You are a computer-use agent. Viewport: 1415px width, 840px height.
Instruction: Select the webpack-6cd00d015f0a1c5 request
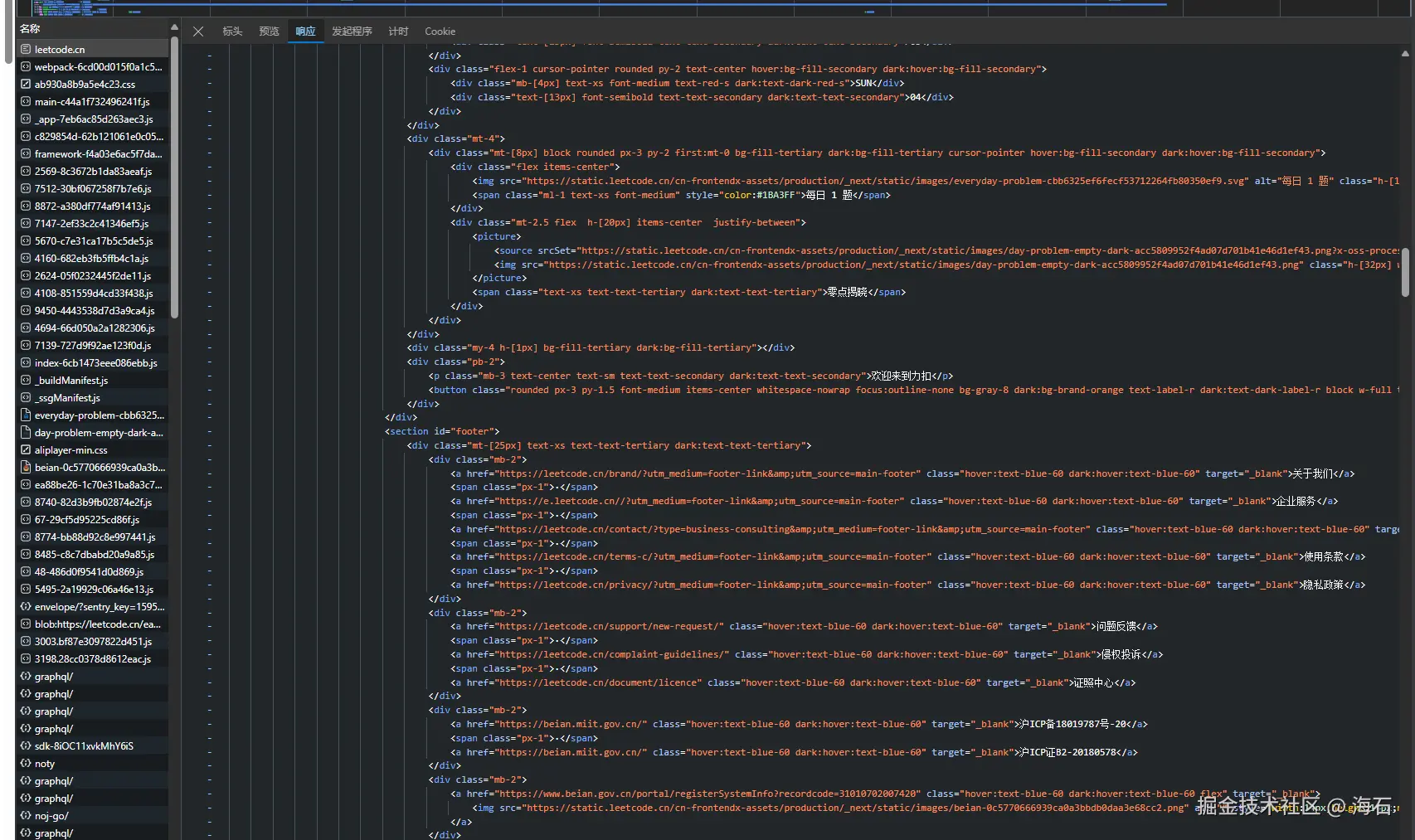click(x=93, y=67)
